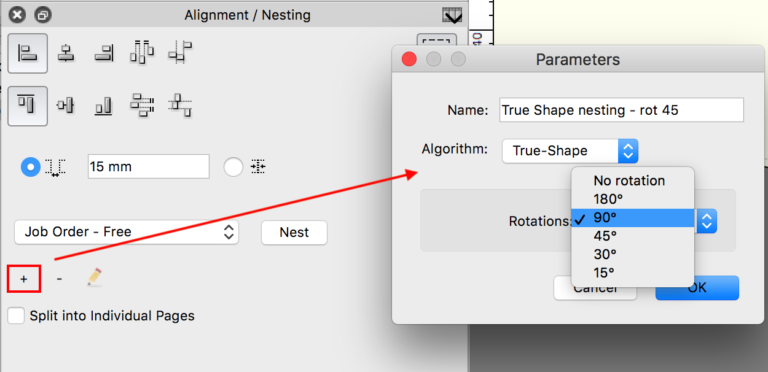Remove preset with the minus button
The image size is (768, 372).
click(x=59, y=279)
